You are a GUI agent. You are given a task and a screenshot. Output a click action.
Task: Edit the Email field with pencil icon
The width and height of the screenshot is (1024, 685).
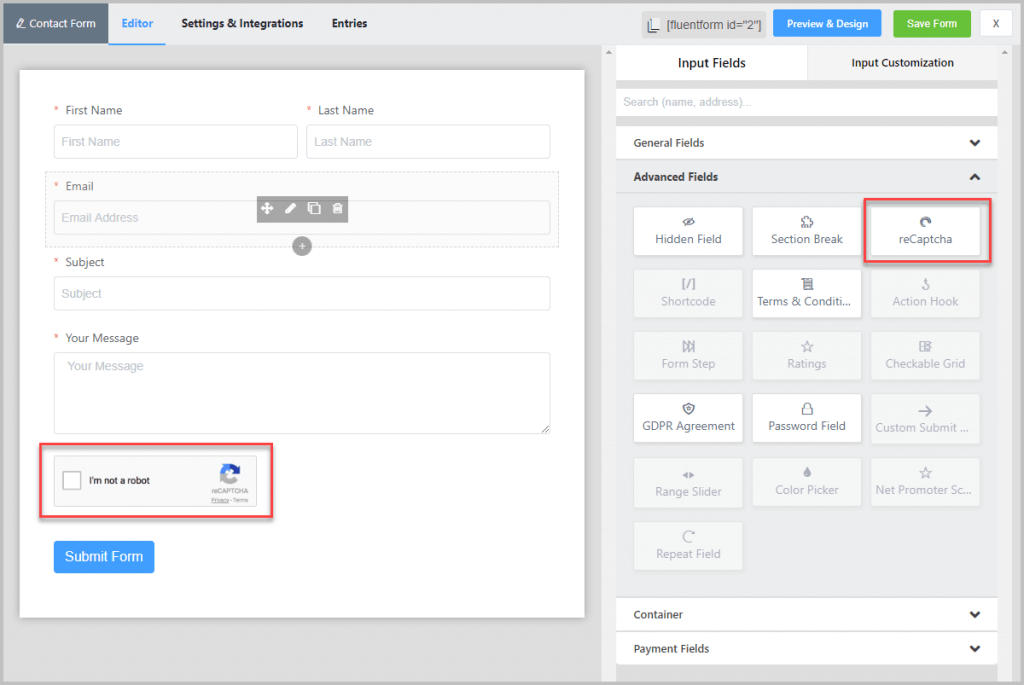tap(291, 208)
